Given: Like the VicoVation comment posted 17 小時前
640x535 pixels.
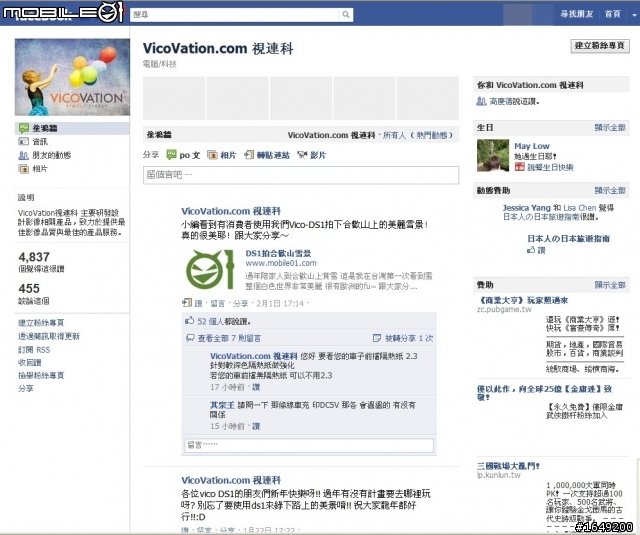Looking at the screenshot, I should coord(256,387).
